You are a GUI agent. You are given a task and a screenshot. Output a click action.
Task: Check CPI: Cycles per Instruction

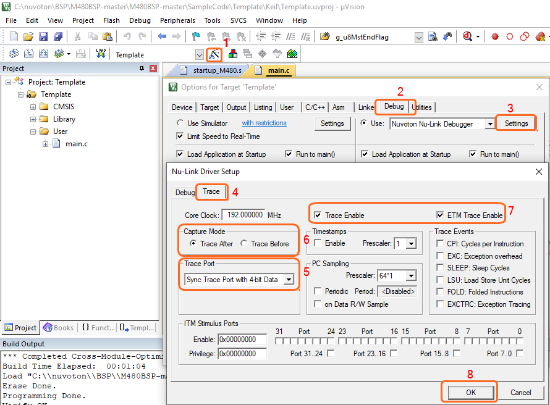[440, 243]
